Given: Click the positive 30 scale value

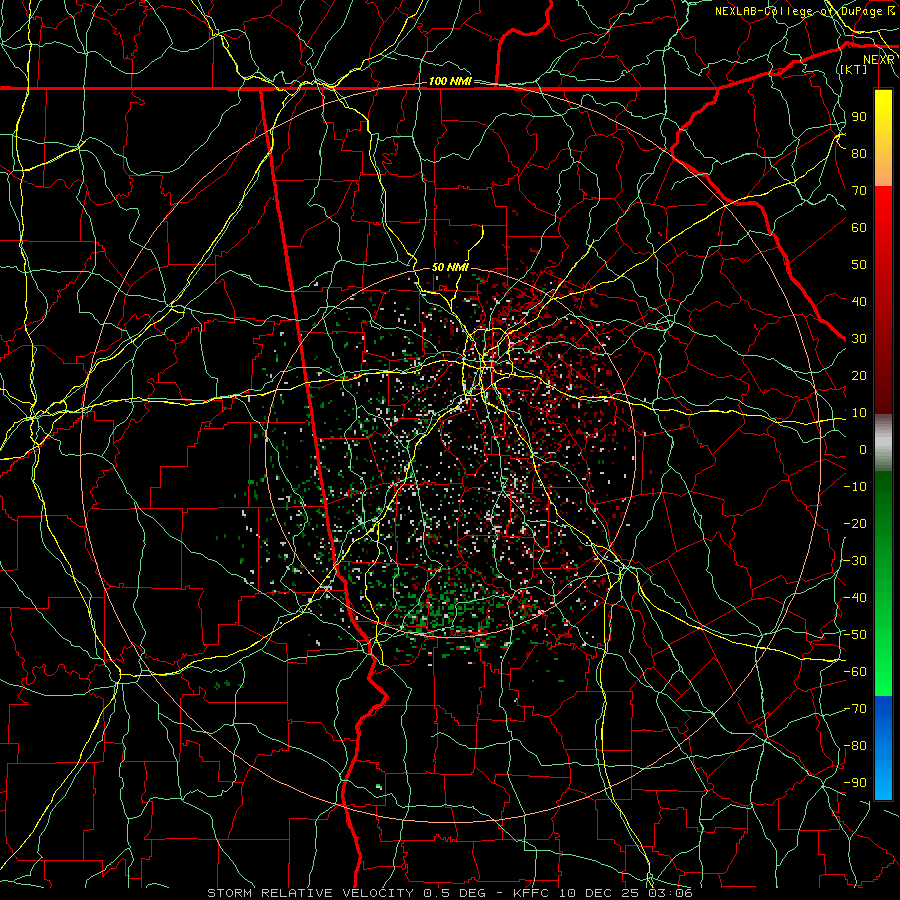Looking at the screenshot, I should coord(859,339).
